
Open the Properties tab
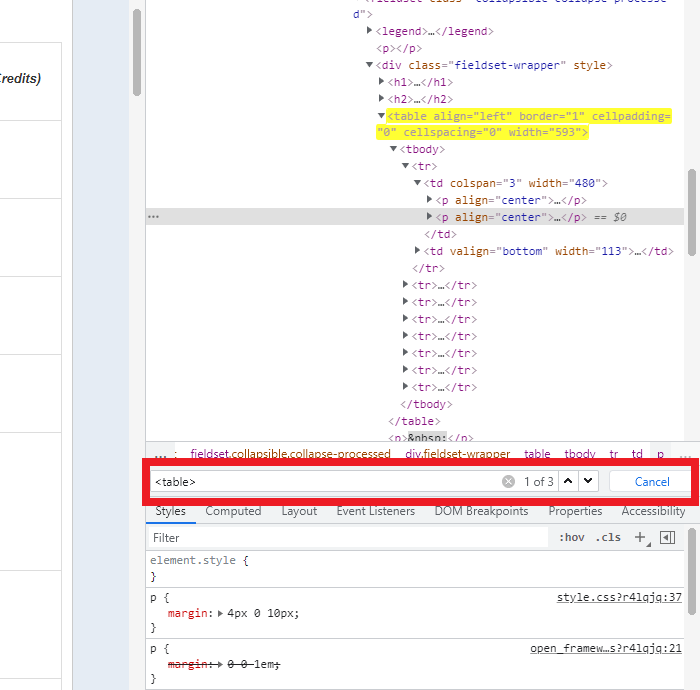tap(575, 511)
